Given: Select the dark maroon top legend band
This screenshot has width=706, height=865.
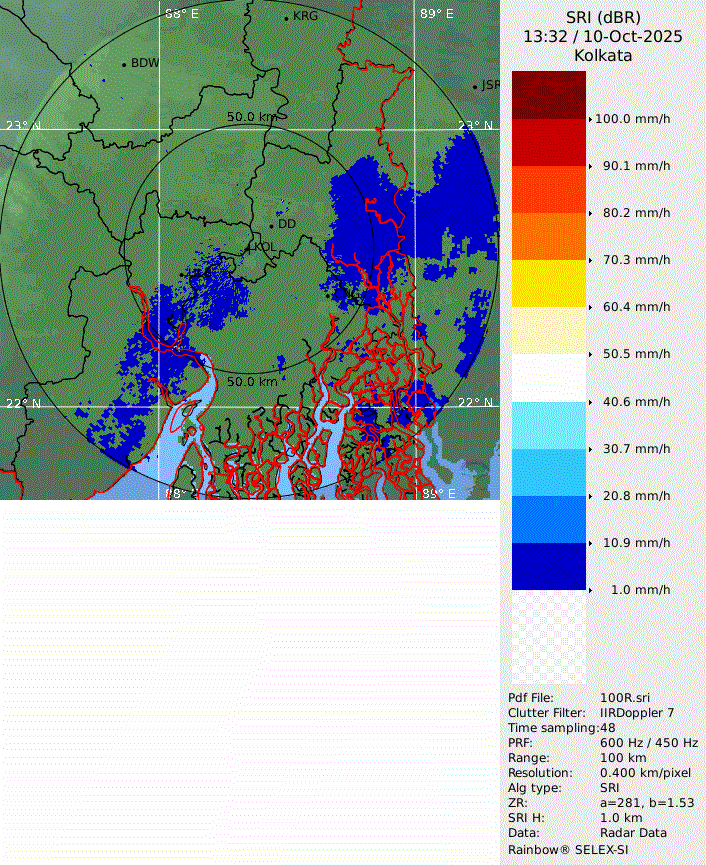Looking at the screenshot, I should click(x=548, y=95).
